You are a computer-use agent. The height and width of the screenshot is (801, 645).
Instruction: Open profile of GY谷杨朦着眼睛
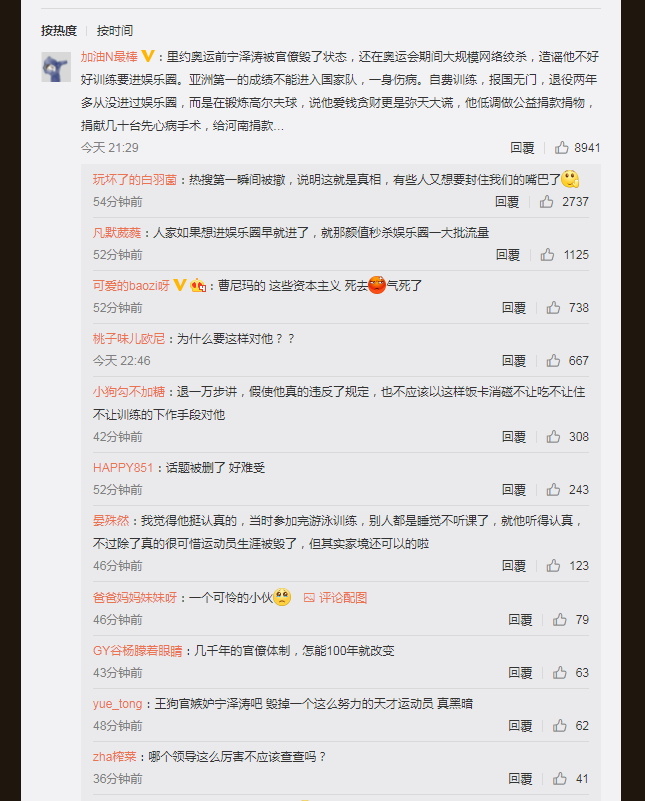(137, 651)
